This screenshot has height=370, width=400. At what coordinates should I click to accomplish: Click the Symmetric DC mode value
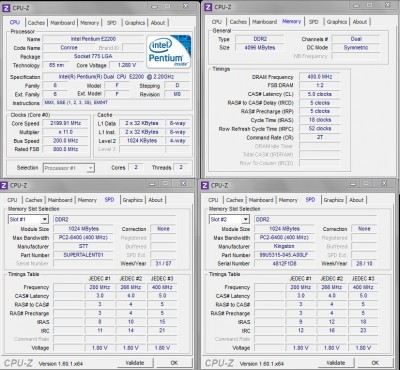point(356,48)
